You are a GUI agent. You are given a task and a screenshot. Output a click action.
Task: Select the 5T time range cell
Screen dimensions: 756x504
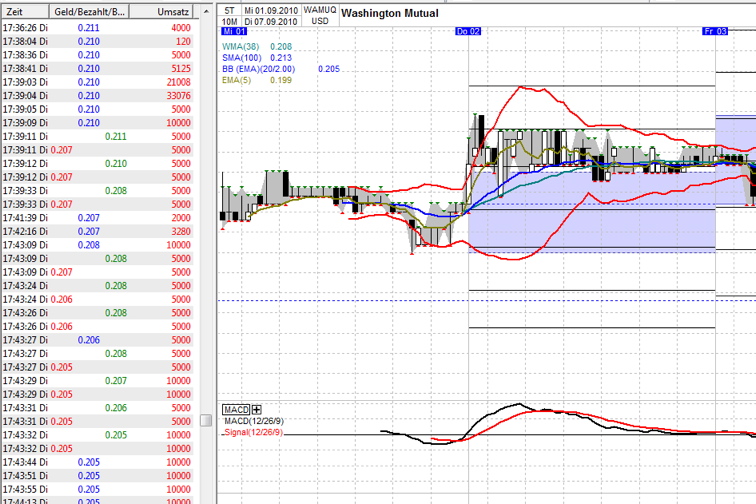pos(230,10)
